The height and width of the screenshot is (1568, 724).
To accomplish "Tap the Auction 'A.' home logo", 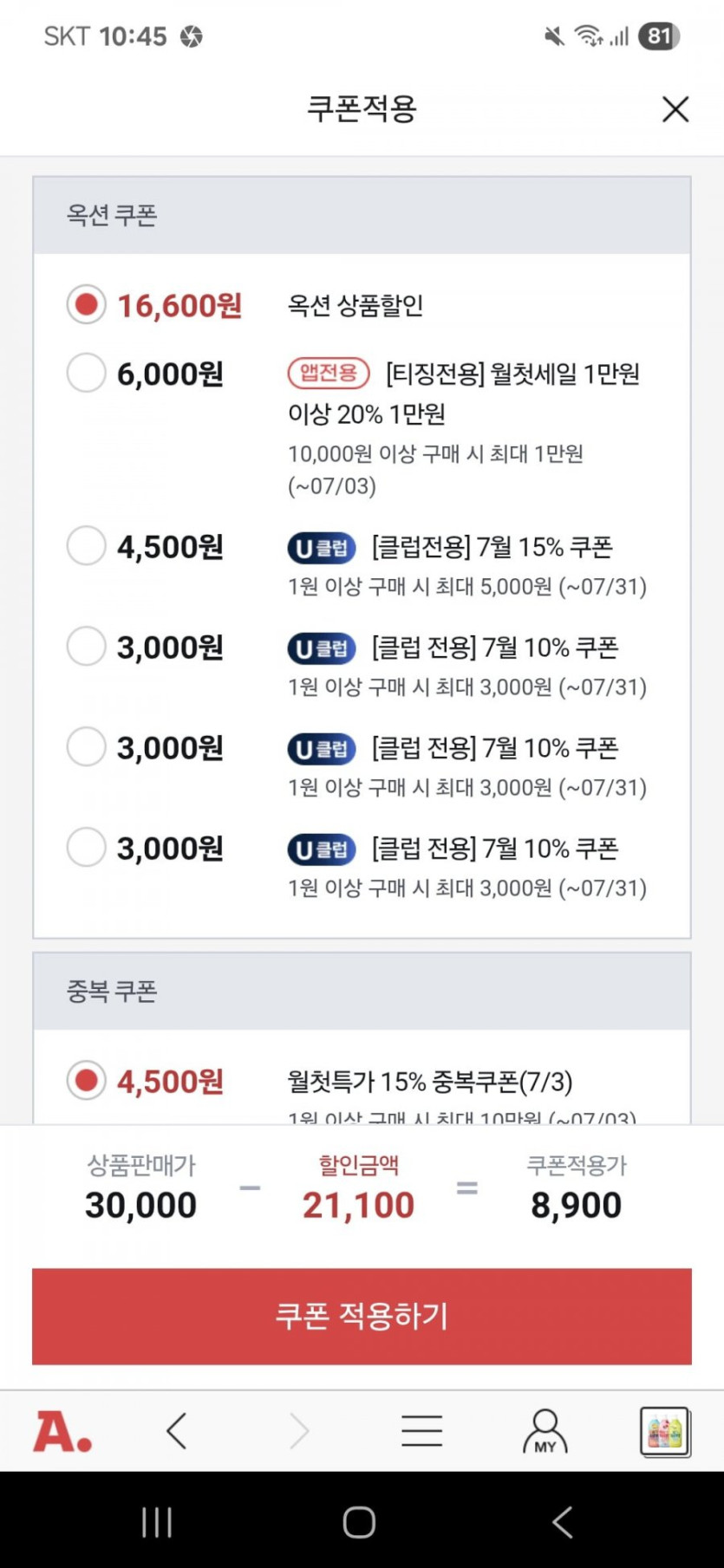I will pyautogui.click(x=62, y=1431).
